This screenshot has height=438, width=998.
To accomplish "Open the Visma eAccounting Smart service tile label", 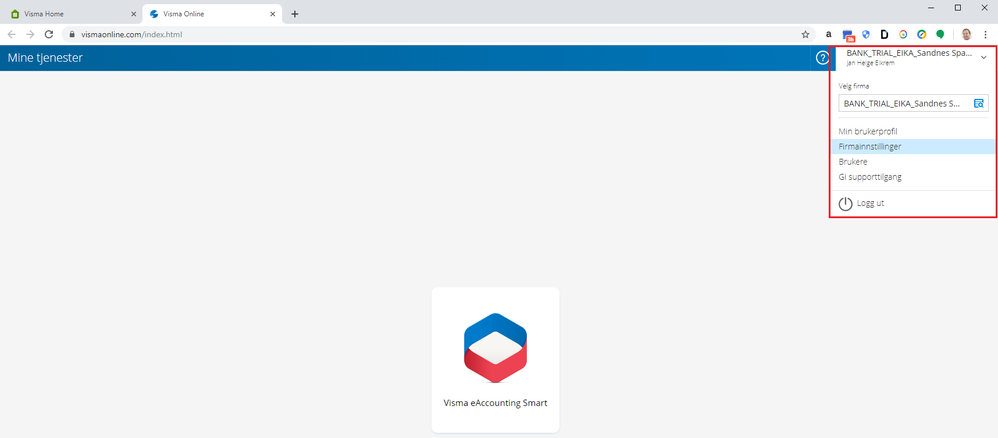I will (x=495, y=403).
